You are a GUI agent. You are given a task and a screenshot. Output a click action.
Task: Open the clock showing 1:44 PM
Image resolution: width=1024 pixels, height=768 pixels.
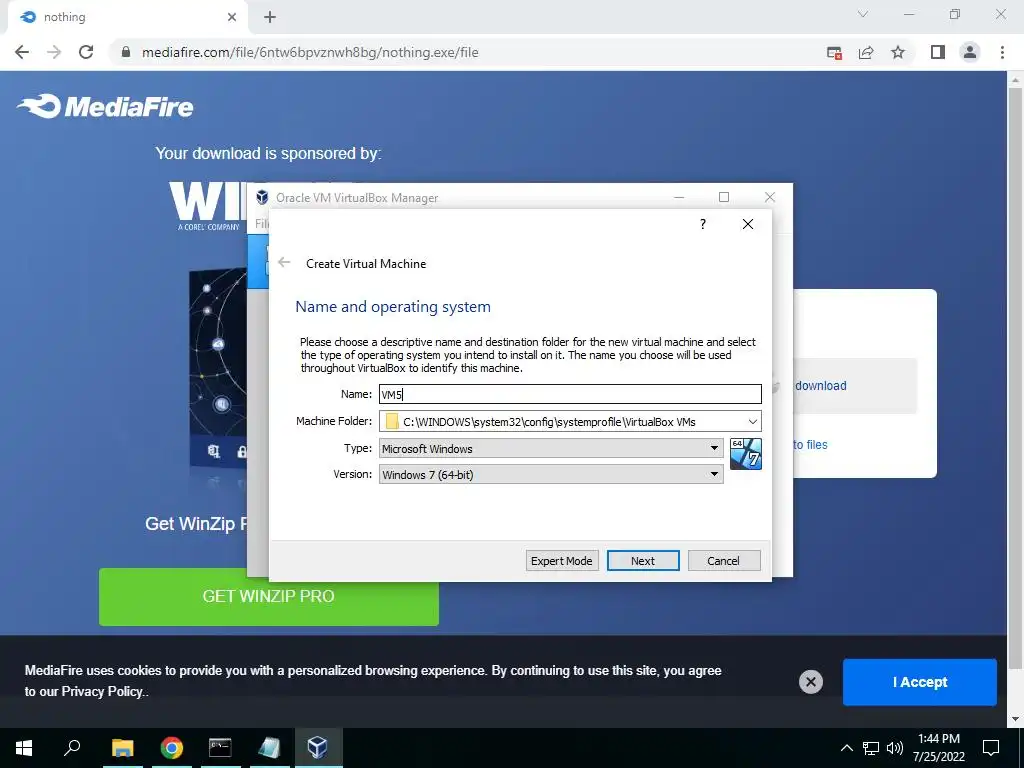[938, 748]
